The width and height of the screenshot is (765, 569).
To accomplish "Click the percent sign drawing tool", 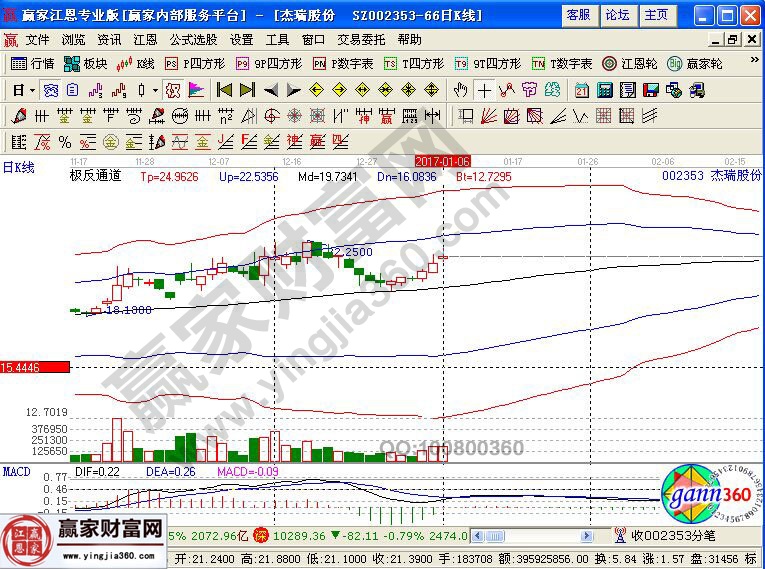I will pyautogui.click(x=64, y=141).
